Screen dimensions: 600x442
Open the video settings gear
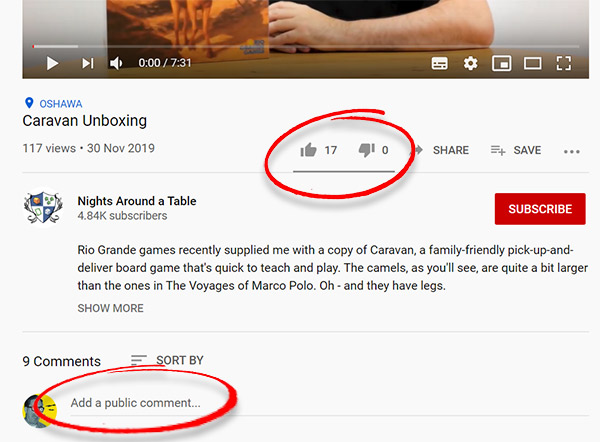pyautogui.click(x=470, y=63)
